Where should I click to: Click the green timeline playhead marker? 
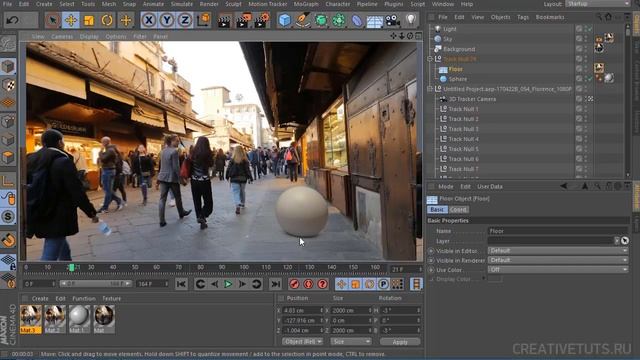pos(71,267)
